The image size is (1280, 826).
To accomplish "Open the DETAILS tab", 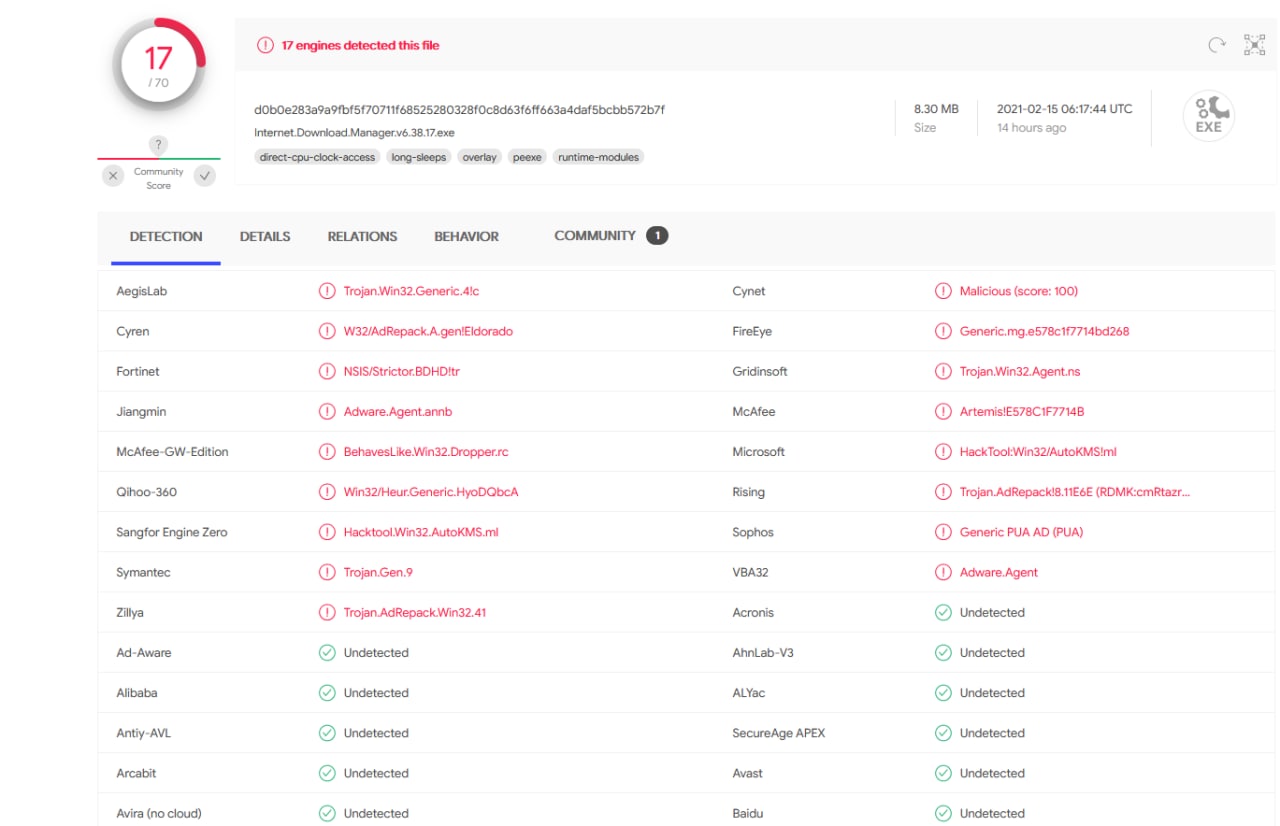I will pyautogui.click(x=265, y=236).
